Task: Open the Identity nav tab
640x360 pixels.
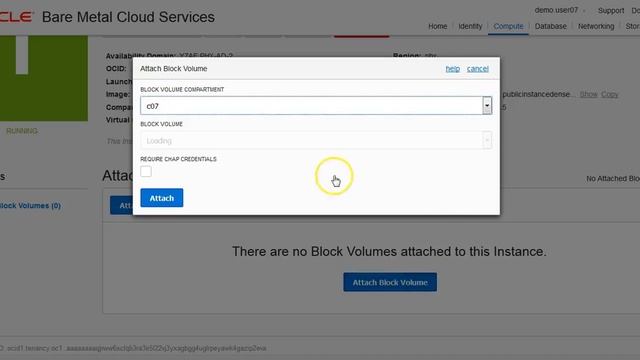Action: coord(470,26)
